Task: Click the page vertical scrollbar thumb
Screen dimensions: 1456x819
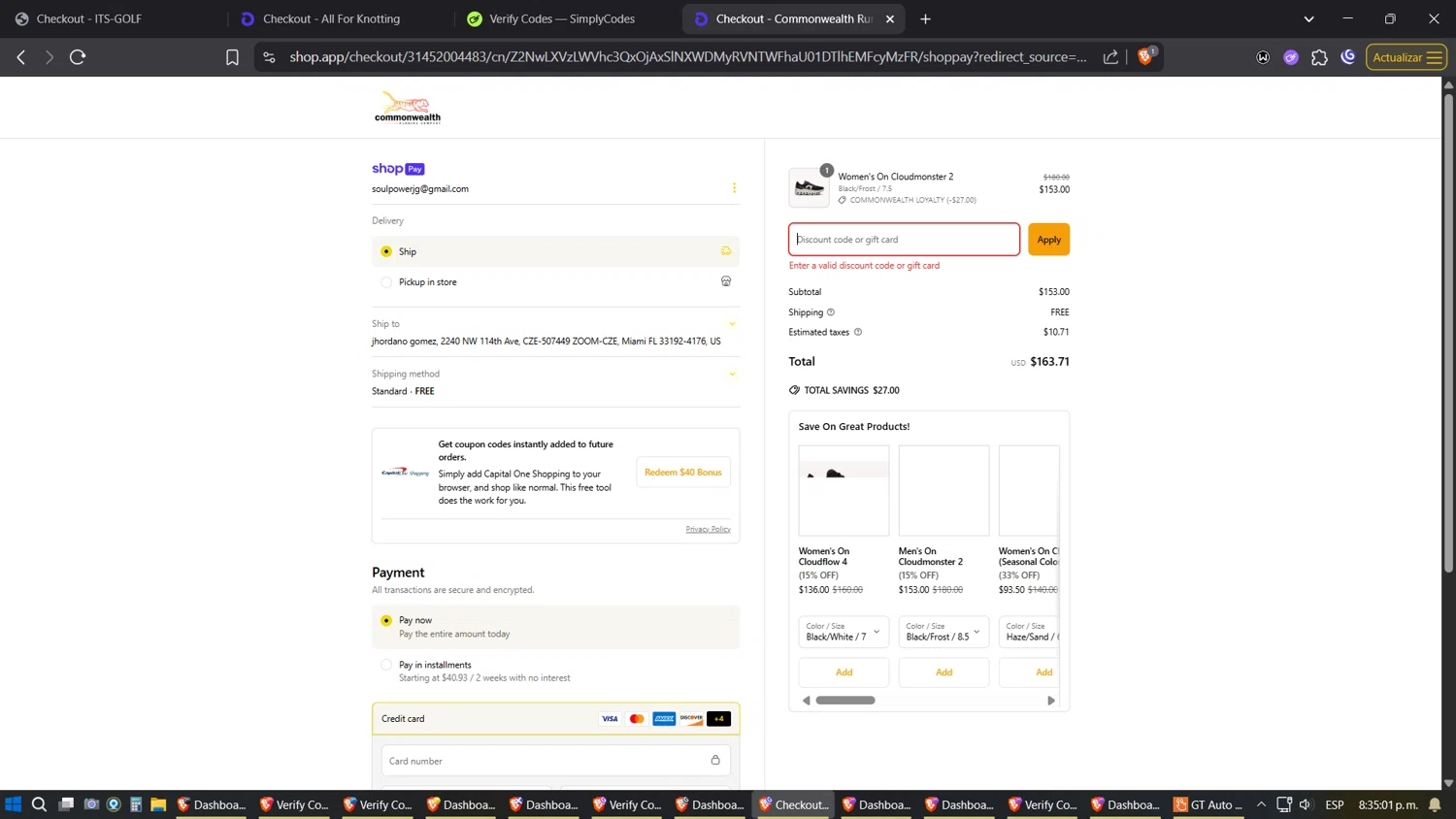Action: click(x=1448, y=334)
